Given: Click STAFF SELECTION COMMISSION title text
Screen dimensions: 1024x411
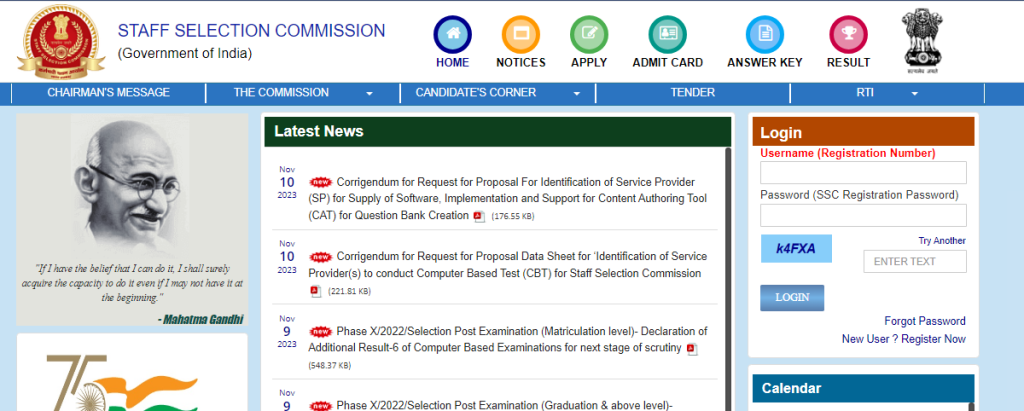Looking at the screenshot, I should coord(251,31).
